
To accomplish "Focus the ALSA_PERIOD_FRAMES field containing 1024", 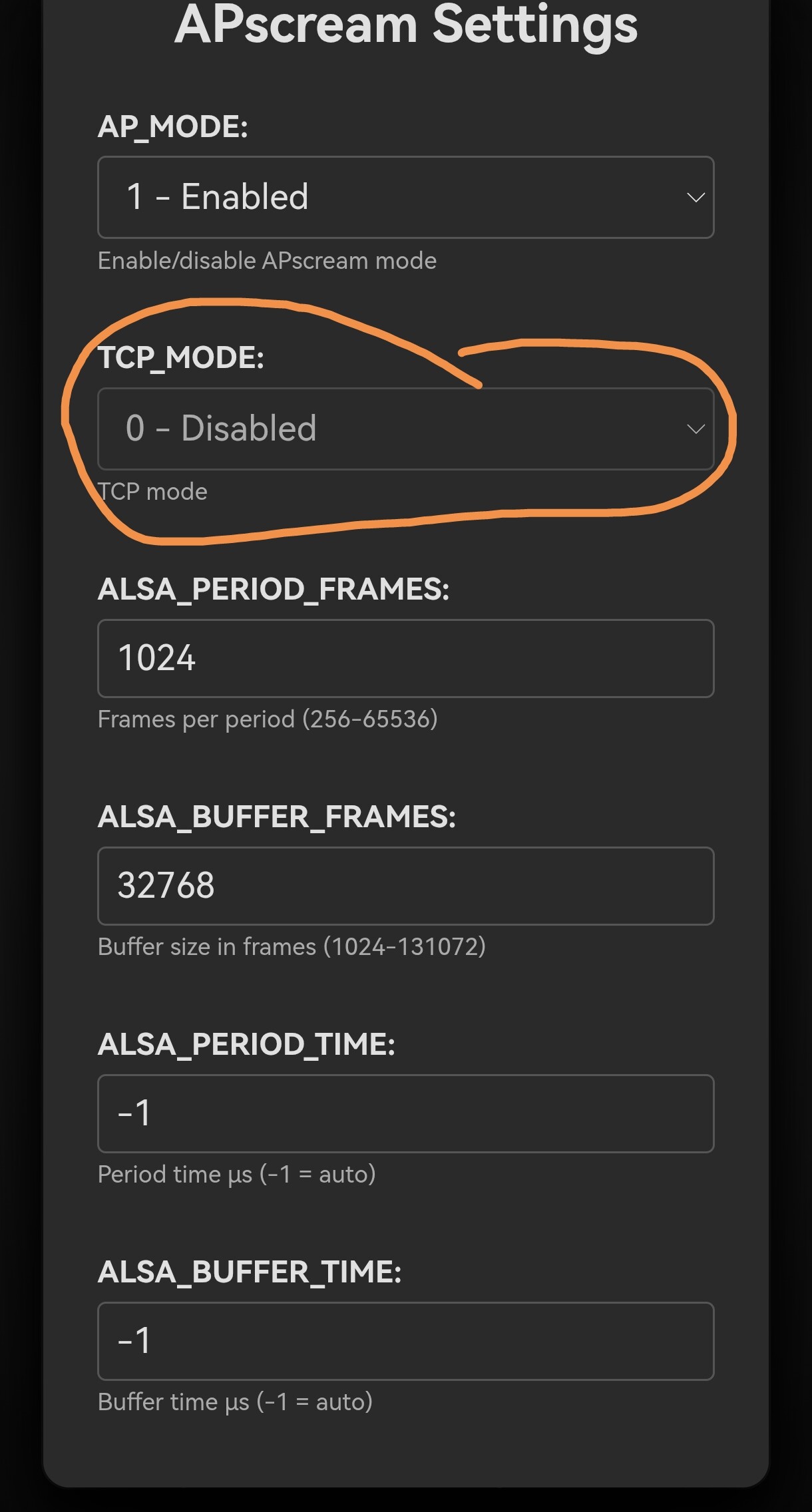I will tap(405, 659).
